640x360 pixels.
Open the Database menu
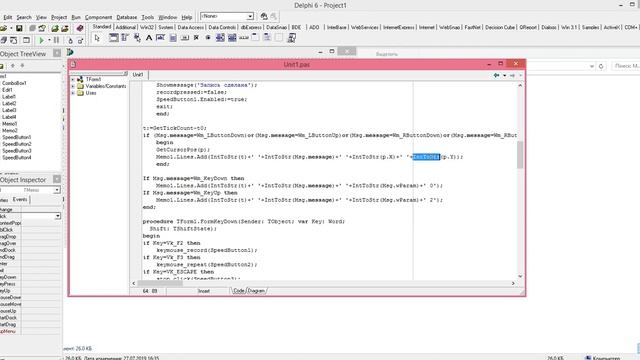(127, 17)
